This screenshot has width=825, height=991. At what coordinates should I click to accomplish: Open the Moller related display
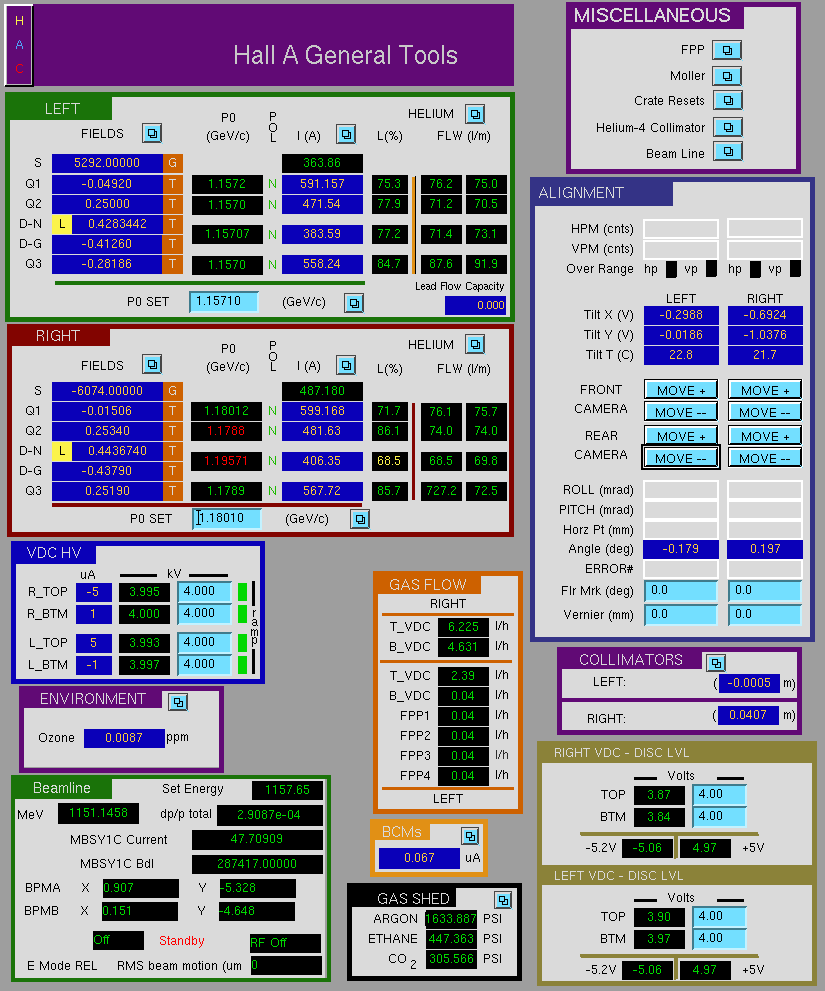tap(727, 76)
